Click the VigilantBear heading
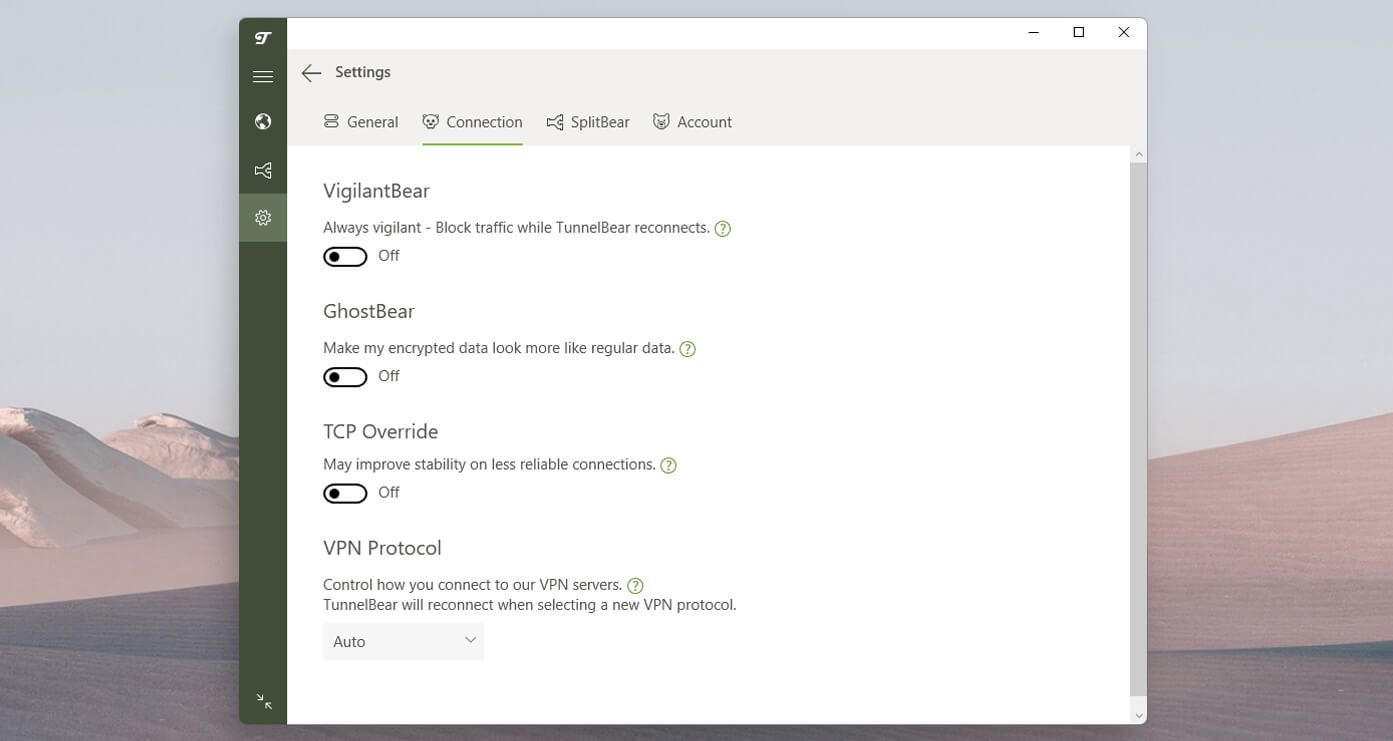The image size is (1393, 741). point(376,191)
